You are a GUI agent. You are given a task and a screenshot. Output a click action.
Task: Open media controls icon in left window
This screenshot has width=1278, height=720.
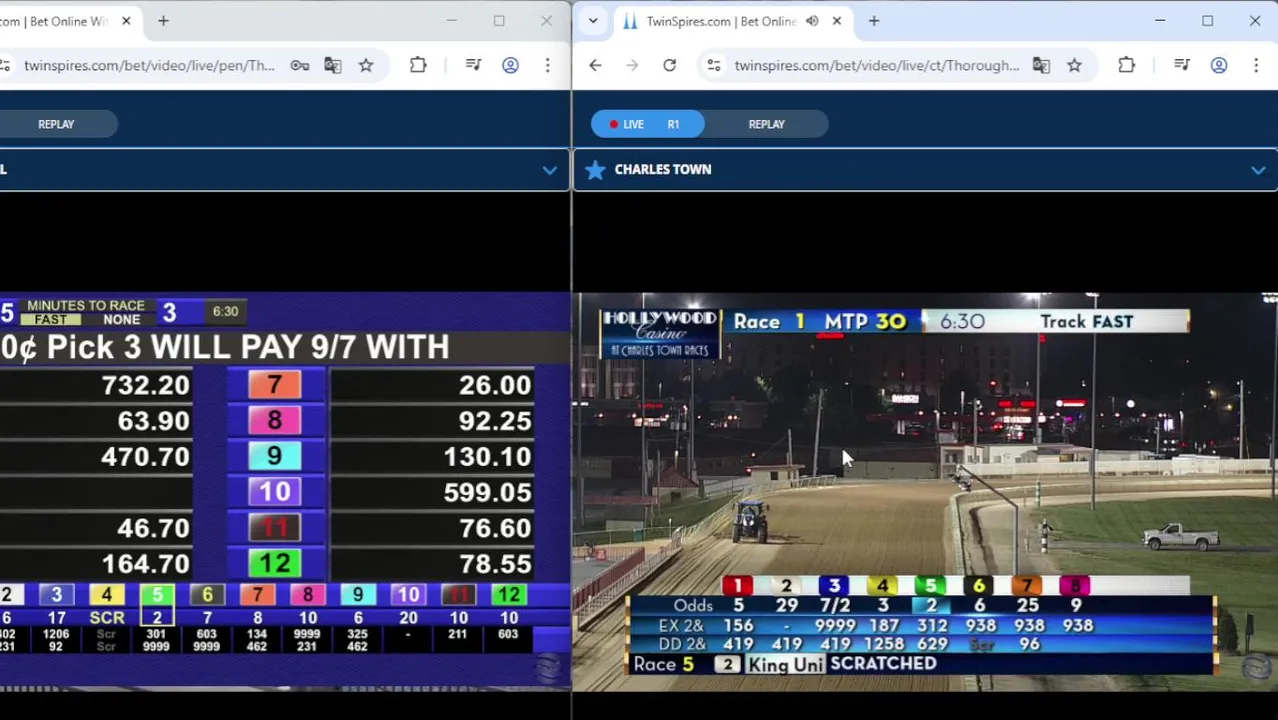(474, 65)
